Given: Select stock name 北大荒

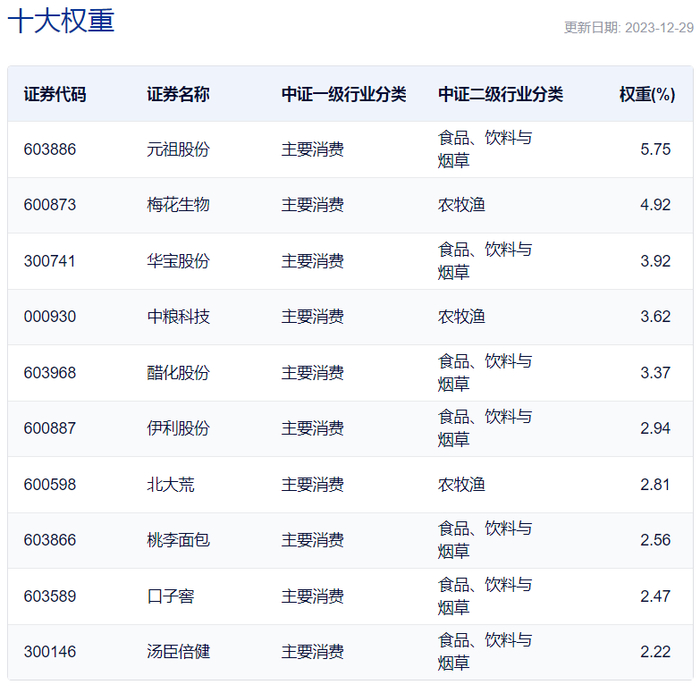Looking at the screenshot, I should pyautogui.click(x=171, y=485).
